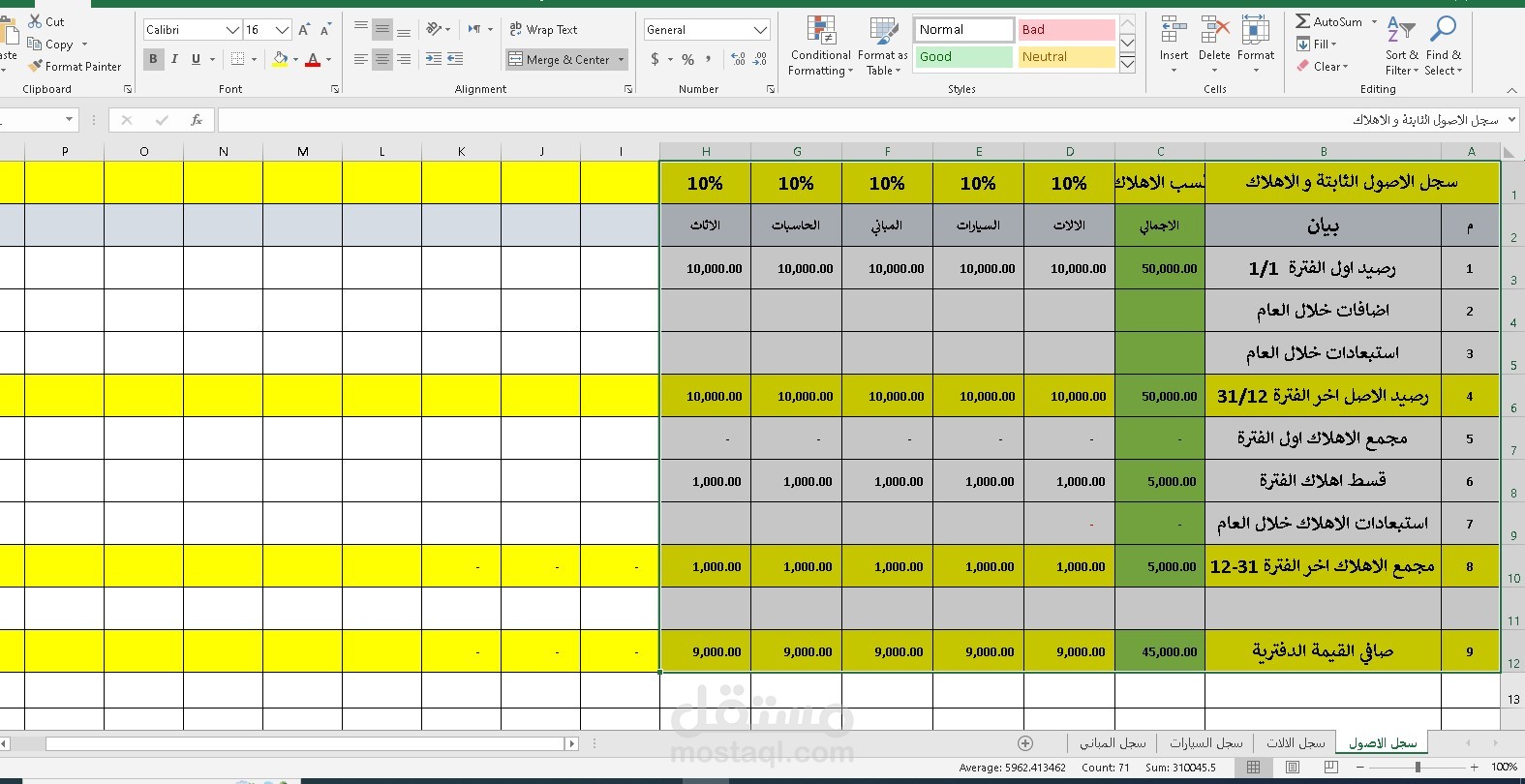
Task: Click into the formula bar text
Action: (x=1425, y=120)
